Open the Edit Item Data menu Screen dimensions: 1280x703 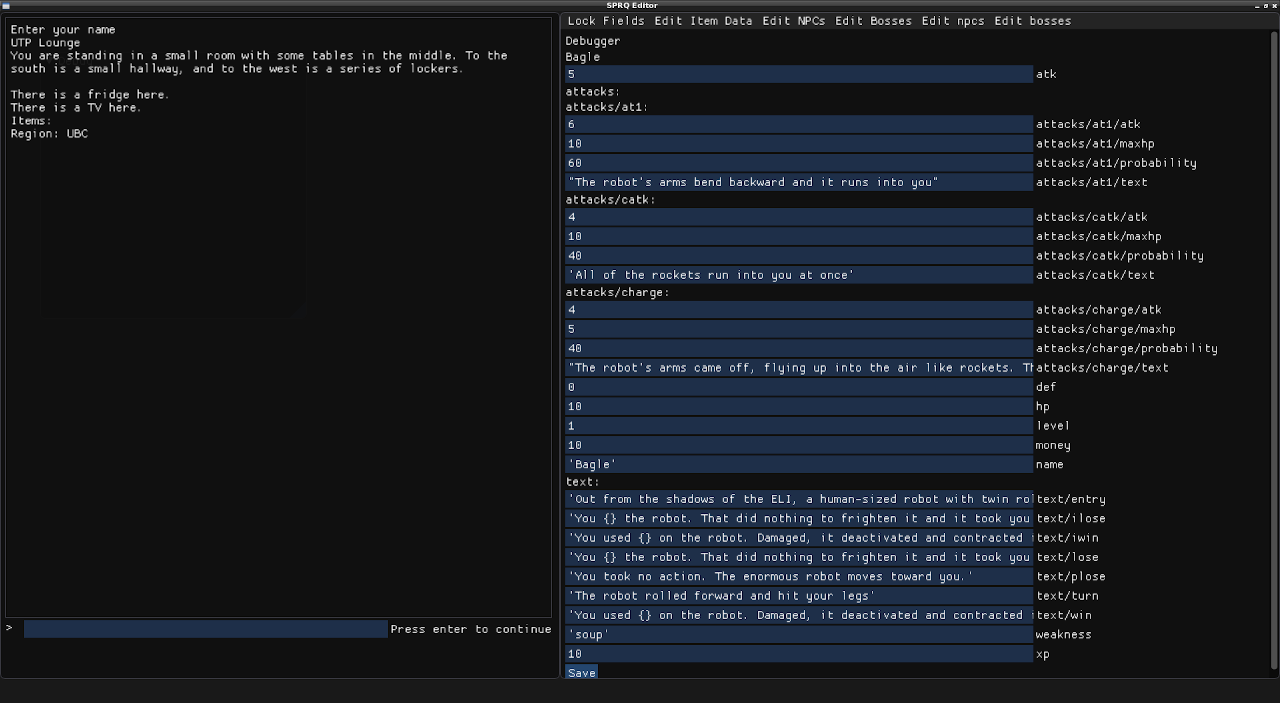pos(703,21)
